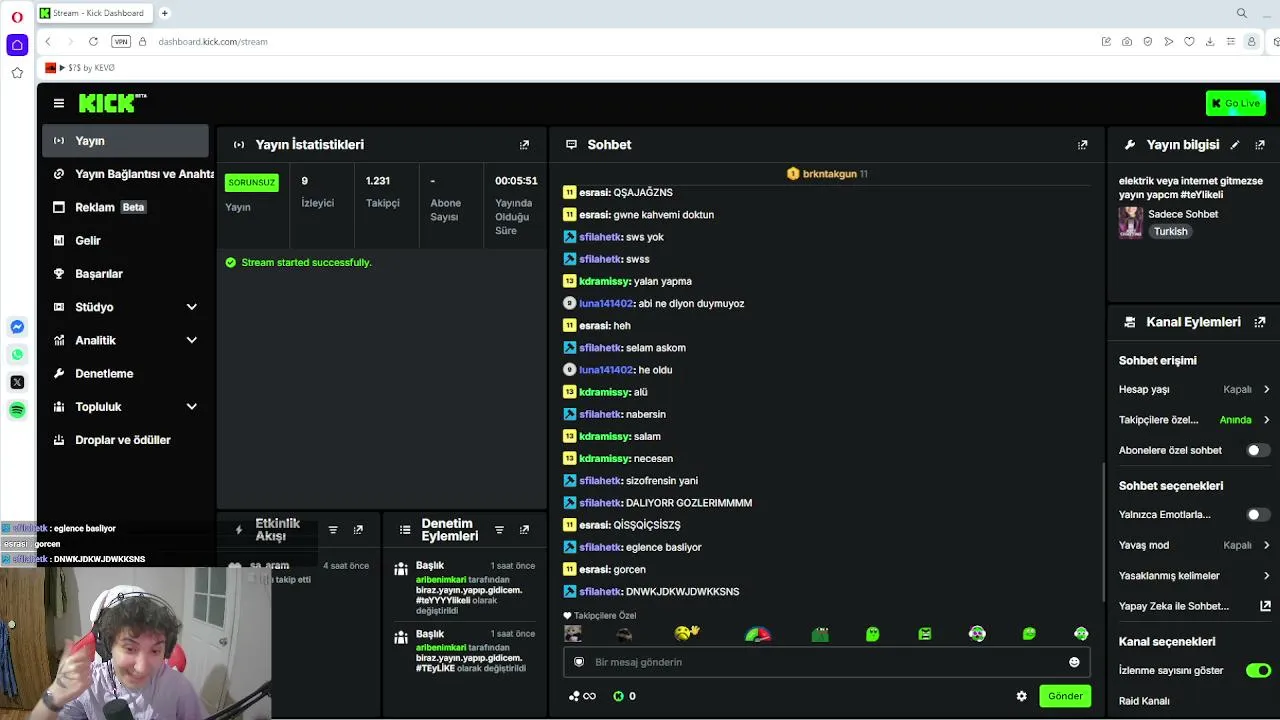The image size is (1280, 720).
Task: Open the hamburger menu beside Kick logo
Action: click(x=59, y=103)
